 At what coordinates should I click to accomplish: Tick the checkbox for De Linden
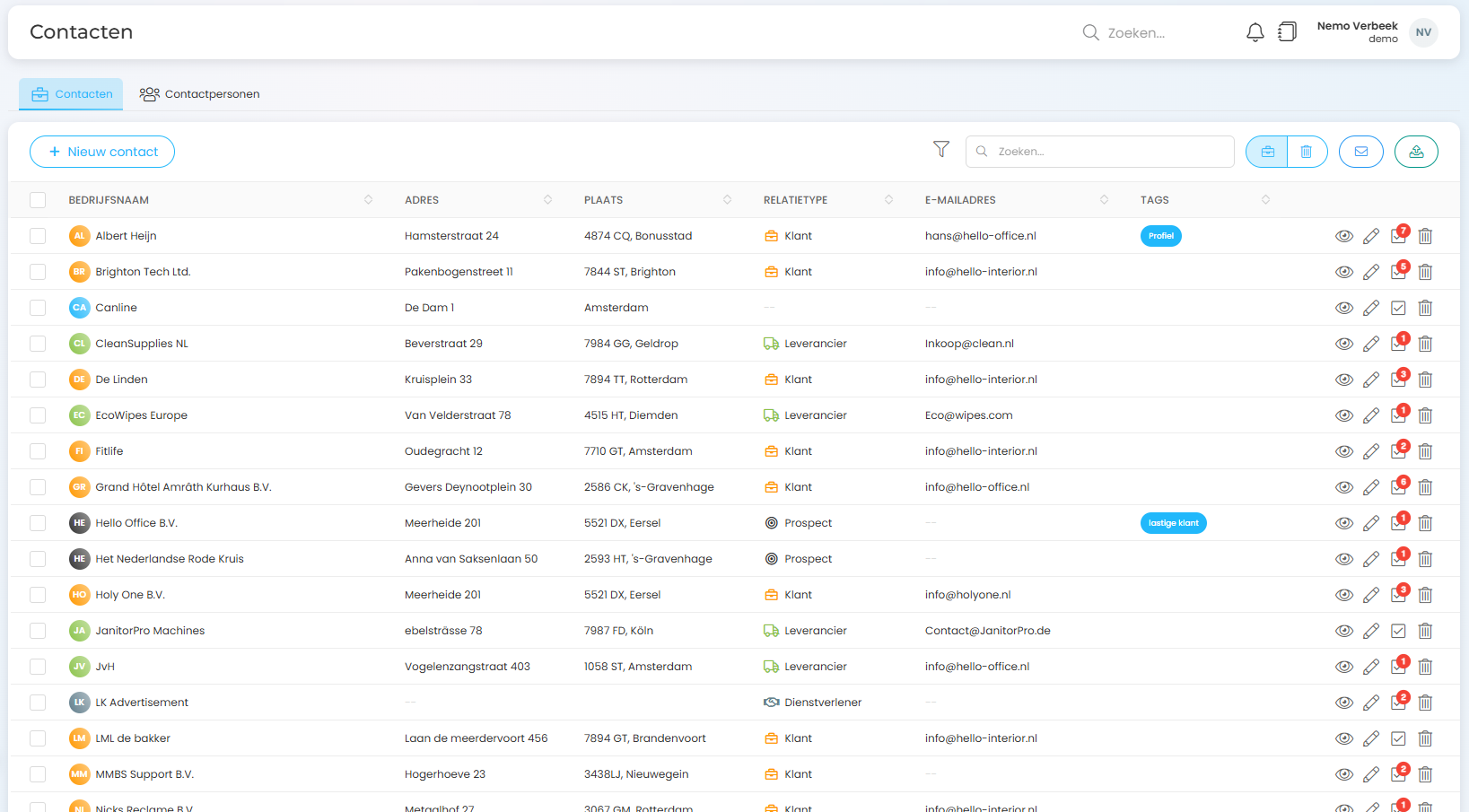point(38,380)
